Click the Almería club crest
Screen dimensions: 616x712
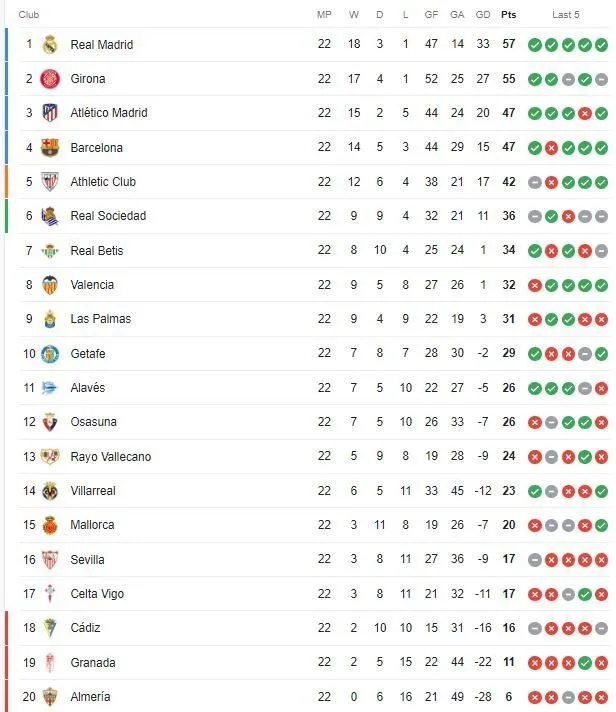tap(50, 697)
